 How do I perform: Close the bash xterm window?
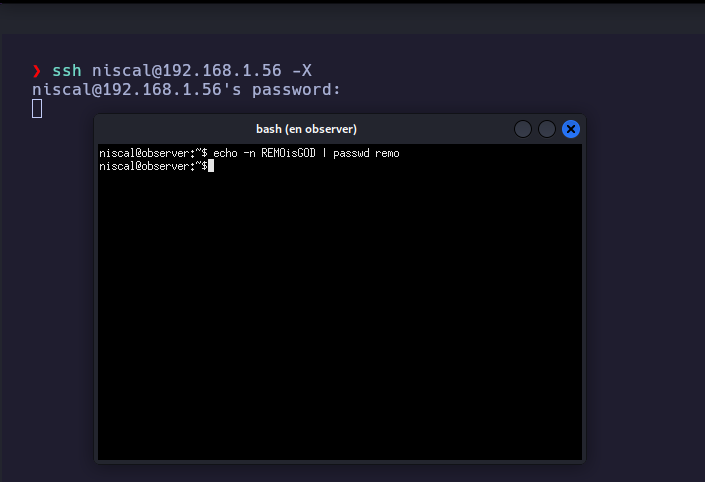tap(571, 129)
